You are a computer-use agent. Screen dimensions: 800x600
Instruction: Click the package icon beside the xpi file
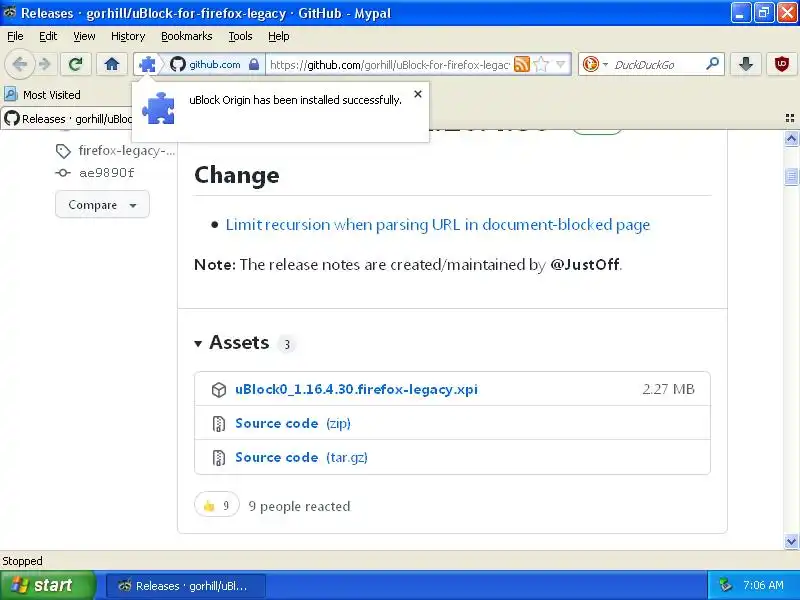point(219,390)
